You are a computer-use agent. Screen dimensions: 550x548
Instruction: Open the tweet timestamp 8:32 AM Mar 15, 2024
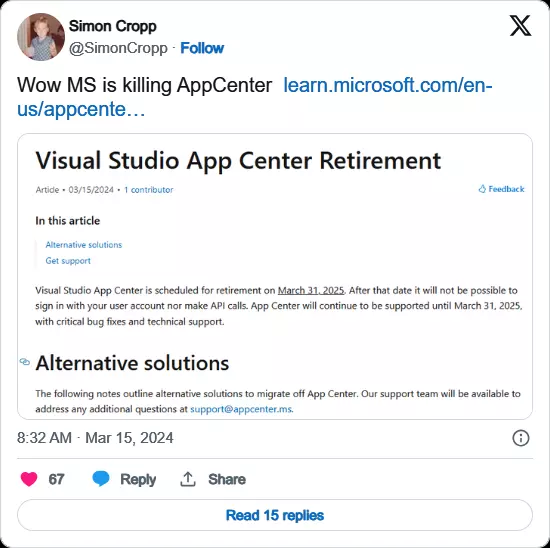pos(95,438)
